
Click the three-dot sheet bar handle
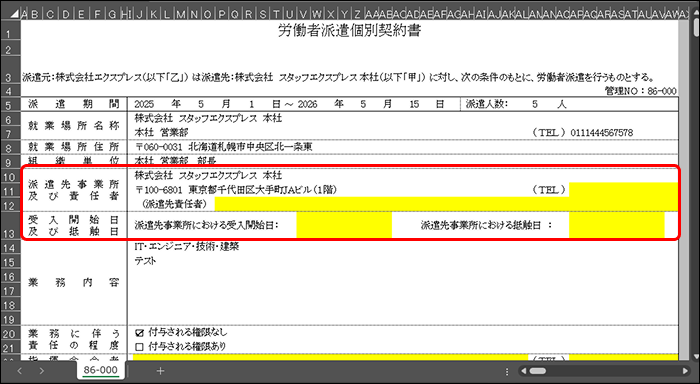[x=507, y=371]
